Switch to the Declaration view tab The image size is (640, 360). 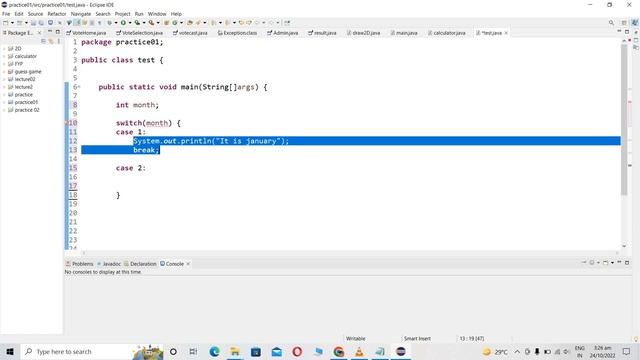click(140, 264)
